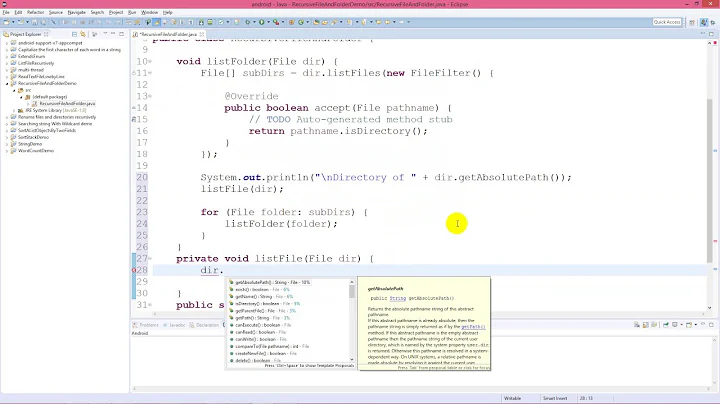Open the Project Explorer View Menu arrow
The image size is (720, 404).
tap(105, 34)
